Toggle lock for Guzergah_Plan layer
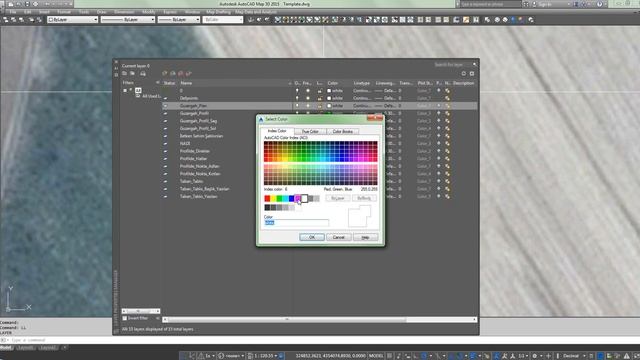Viewport: 640px width, 360px height. coord(320,106)
